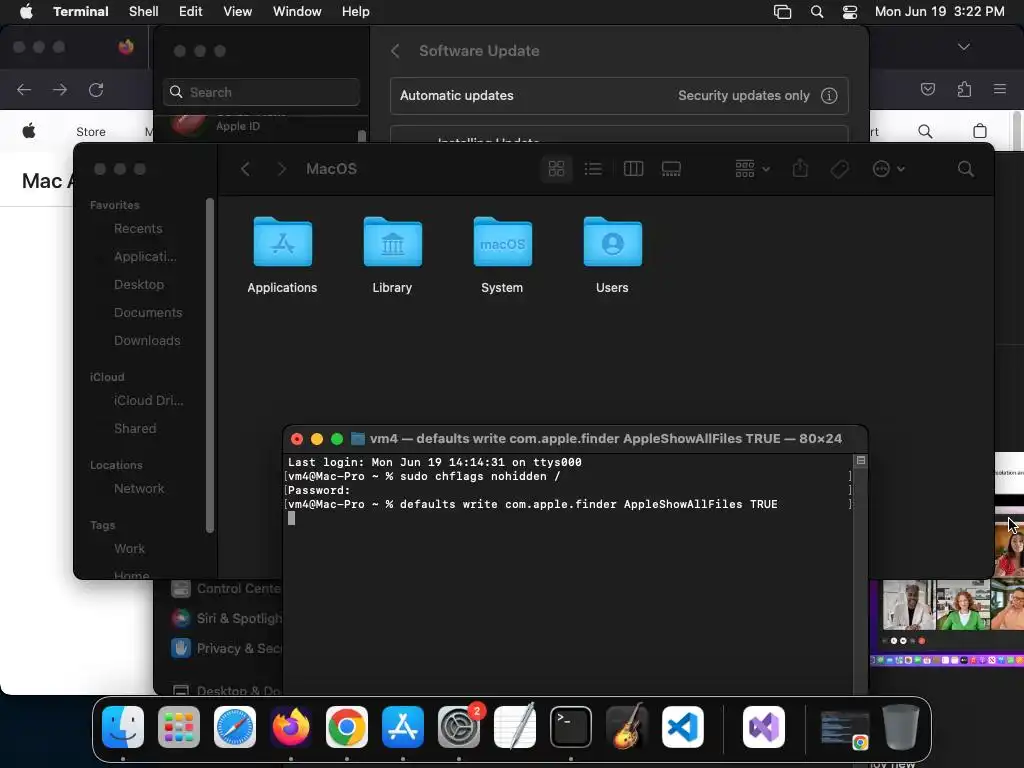Viewport: 1024px width, 768px height.
Task: Open System Settings dock icon with badge
Action: point(459,727)
